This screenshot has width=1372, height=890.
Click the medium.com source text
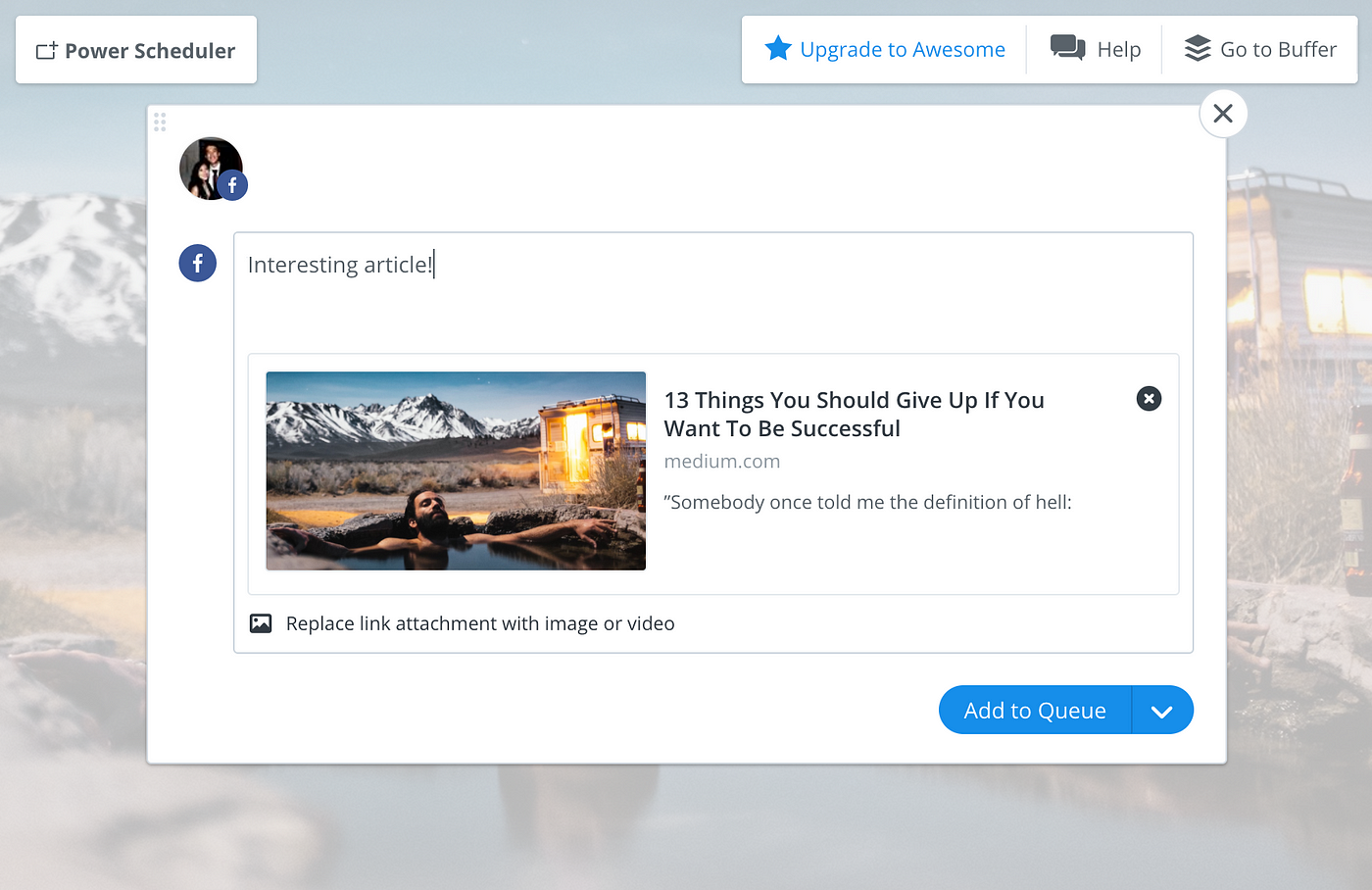point(722,462)
